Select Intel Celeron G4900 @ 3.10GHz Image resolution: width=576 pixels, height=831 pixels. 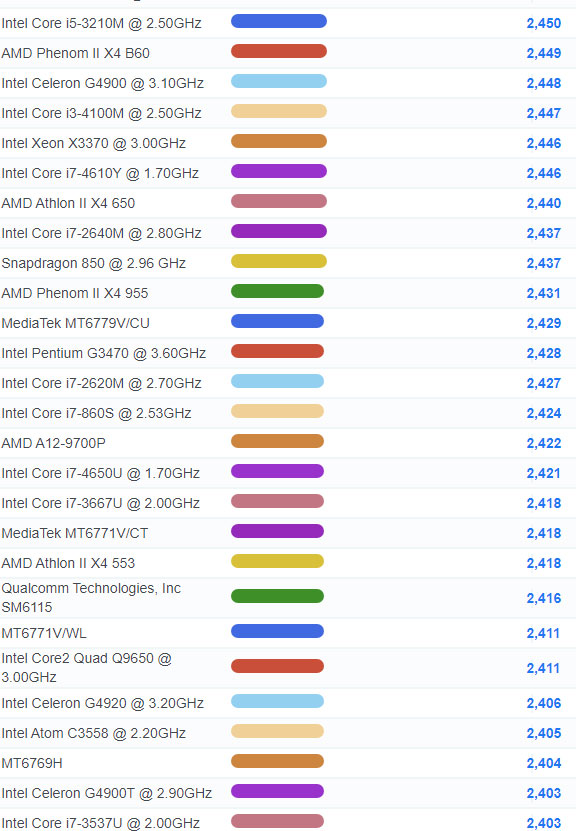(x=102, y=83)
